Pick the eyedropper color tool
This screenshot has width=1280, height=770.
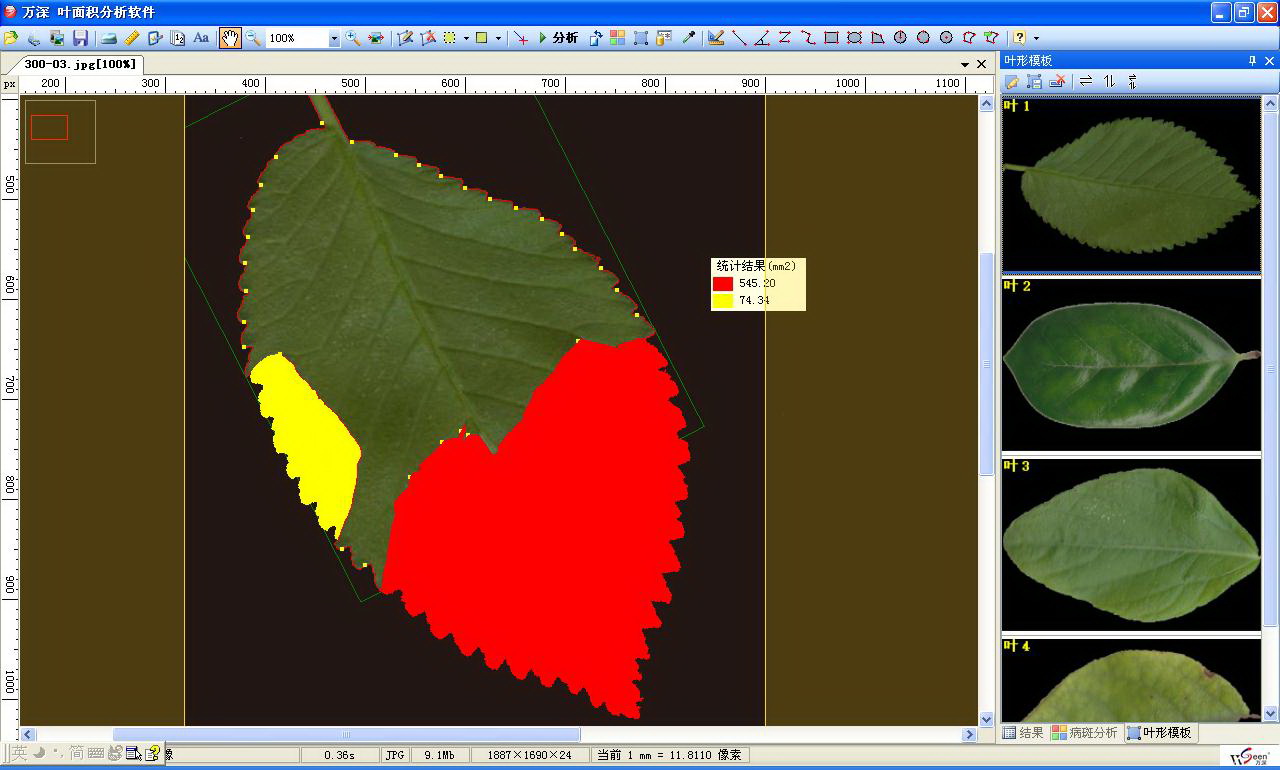[x=689, y=38]
